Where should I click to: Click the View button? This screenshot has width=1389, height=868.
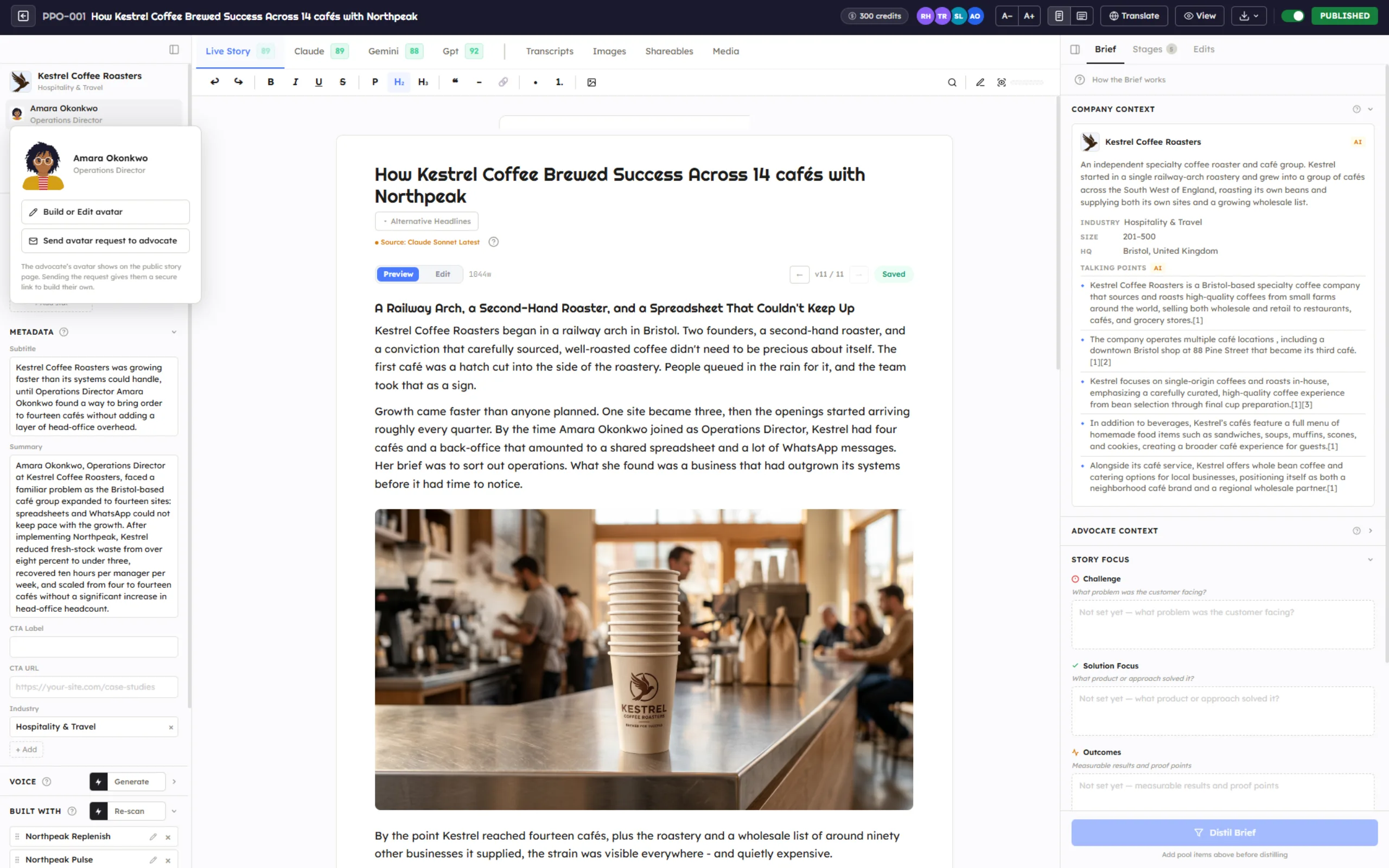pyautogui.click(x=1200, y=16)
